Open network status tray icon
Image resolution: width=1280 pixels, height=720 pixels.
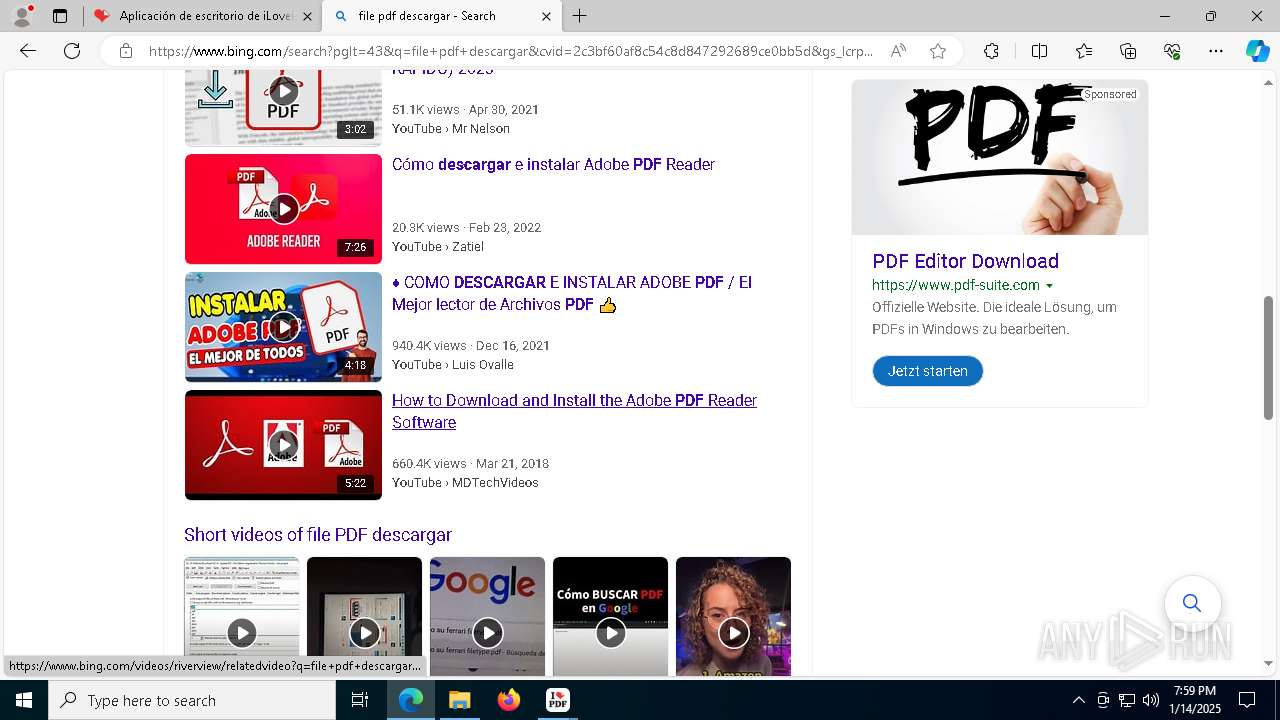1127,700
